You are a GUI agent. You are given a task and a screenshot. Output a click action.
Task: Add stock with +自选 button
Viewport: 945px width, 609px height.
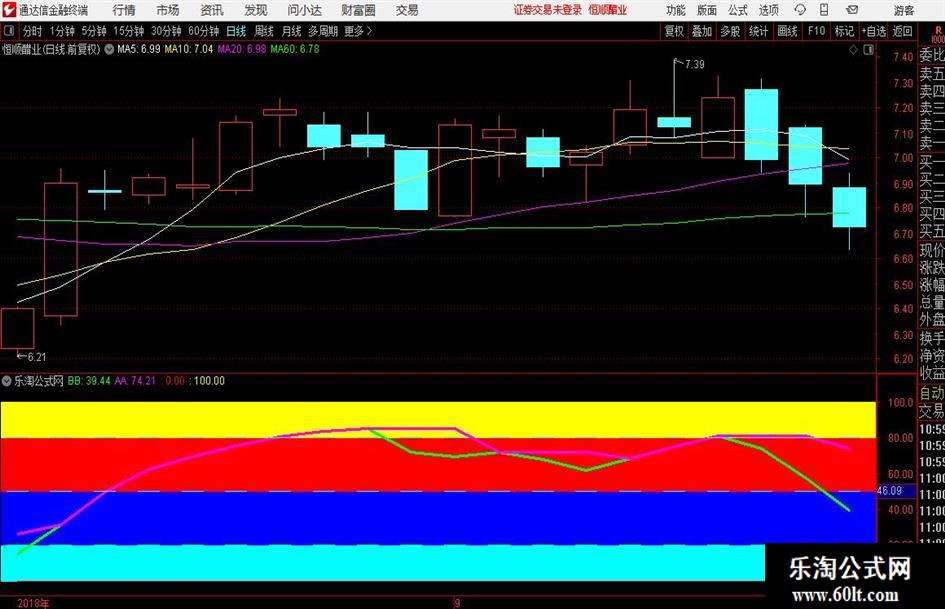tap(873, 31)
